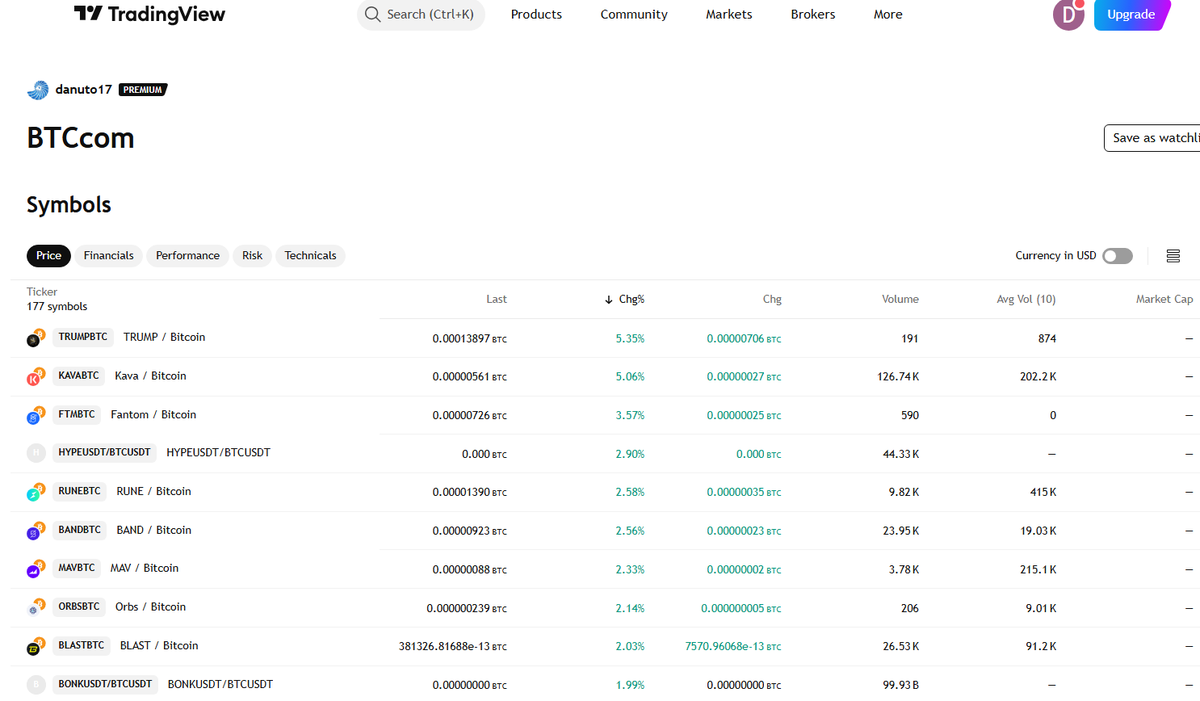The image size is (1200, 701).
Task: Open the HYPEUSDT/BTCUSDT ticker tag
Action: coord(105,453)
